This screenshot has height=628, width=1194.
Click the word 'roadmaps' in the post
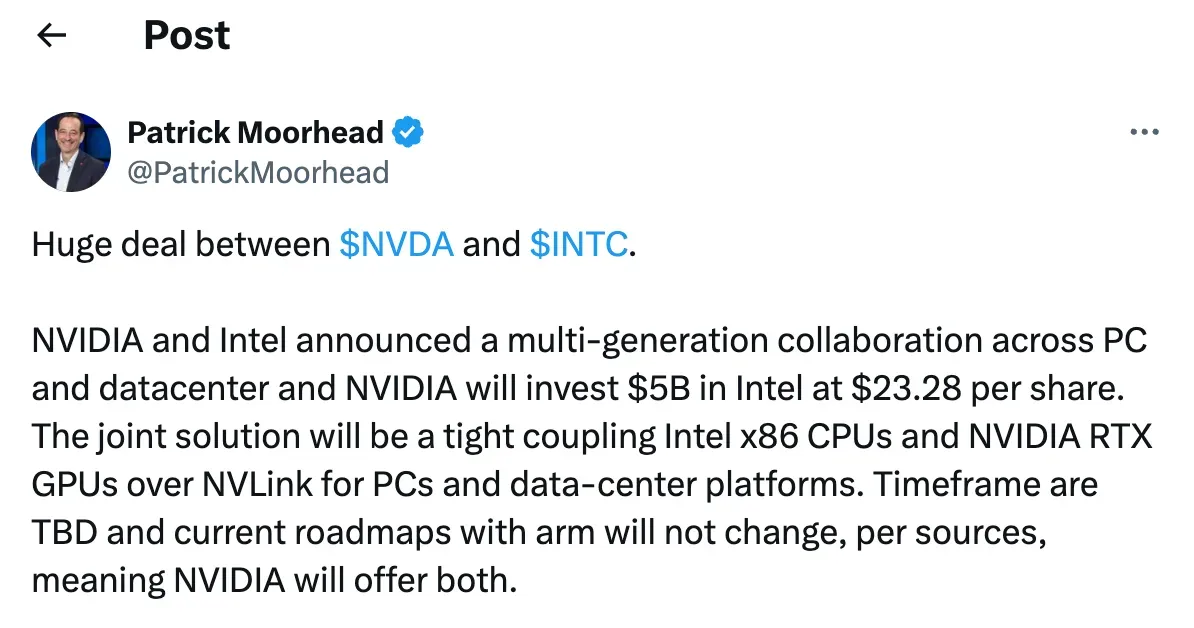click(372, 534)
